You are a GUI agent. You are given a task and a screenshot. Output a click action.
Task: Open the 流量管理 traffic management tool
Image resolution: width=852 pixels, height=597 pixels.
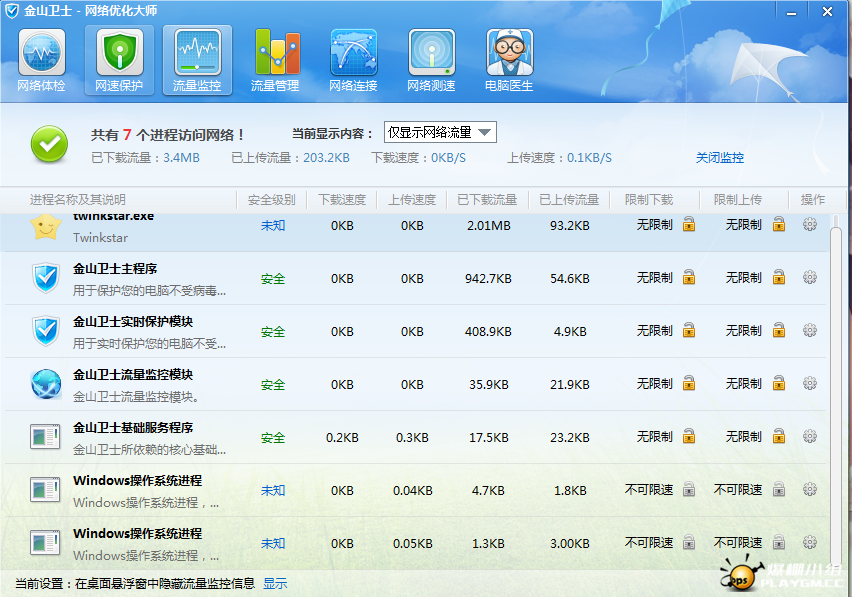click(275, 61)
